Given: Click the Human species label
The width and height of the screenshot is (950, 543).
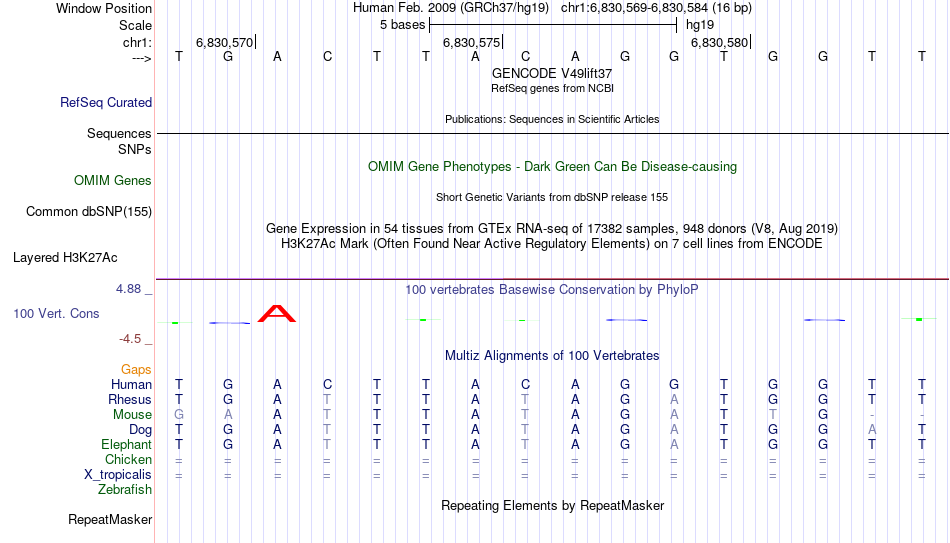Looking at the screenshot, I should (x=131, y=384).
